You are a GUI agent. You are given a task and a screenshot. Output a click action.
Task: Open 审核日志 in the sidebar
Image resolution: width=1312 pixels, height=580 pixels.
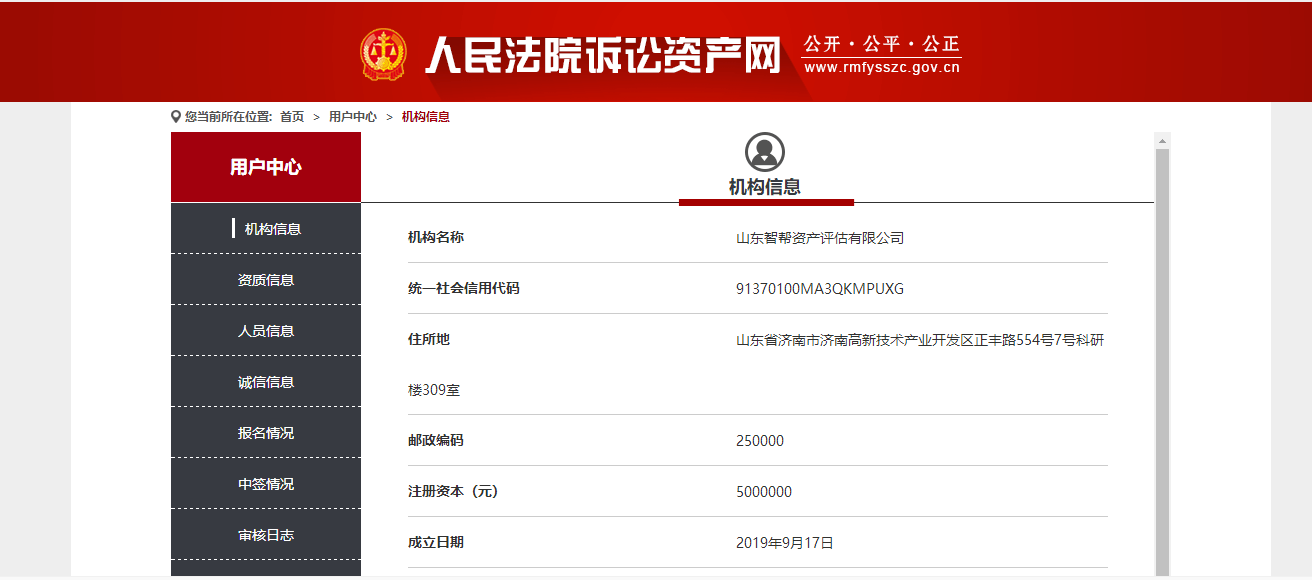[x=266, y=535]
